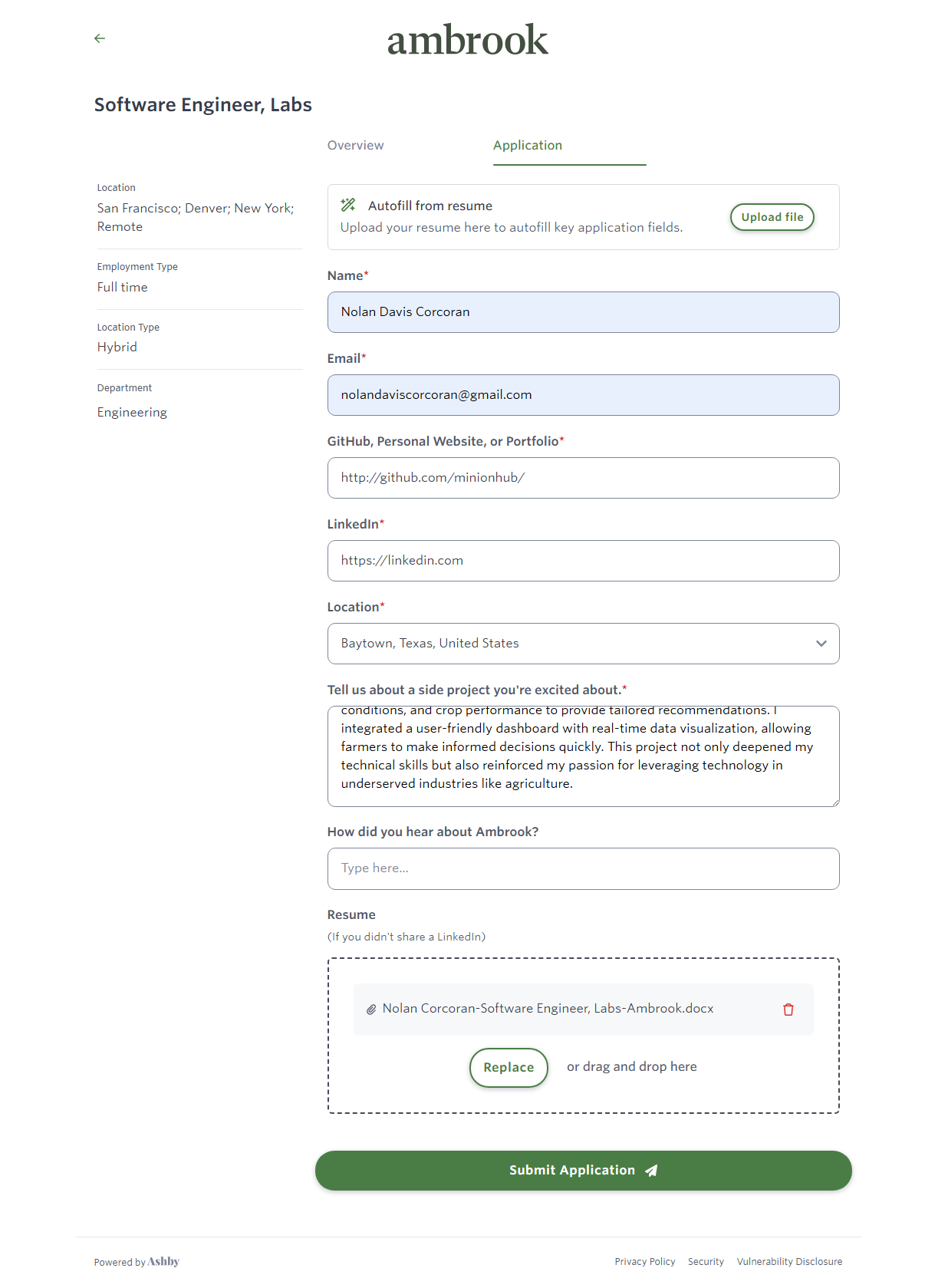
Task: Open the Security footer link
Action: [706, 1262]
